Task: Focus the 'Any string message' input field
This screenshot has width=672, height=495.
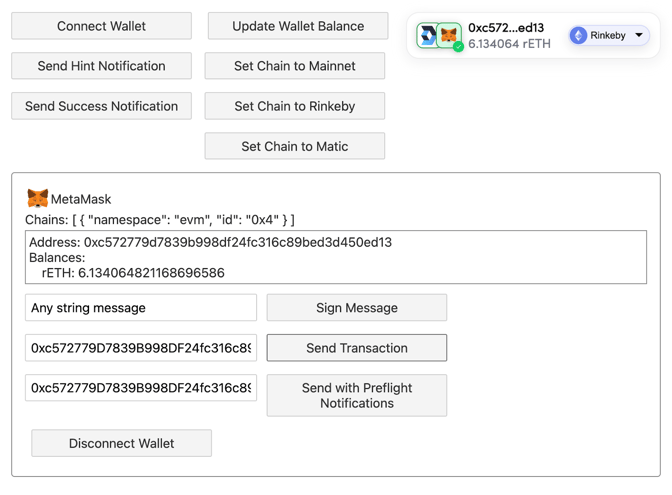Action: click(x=141, y=308)
